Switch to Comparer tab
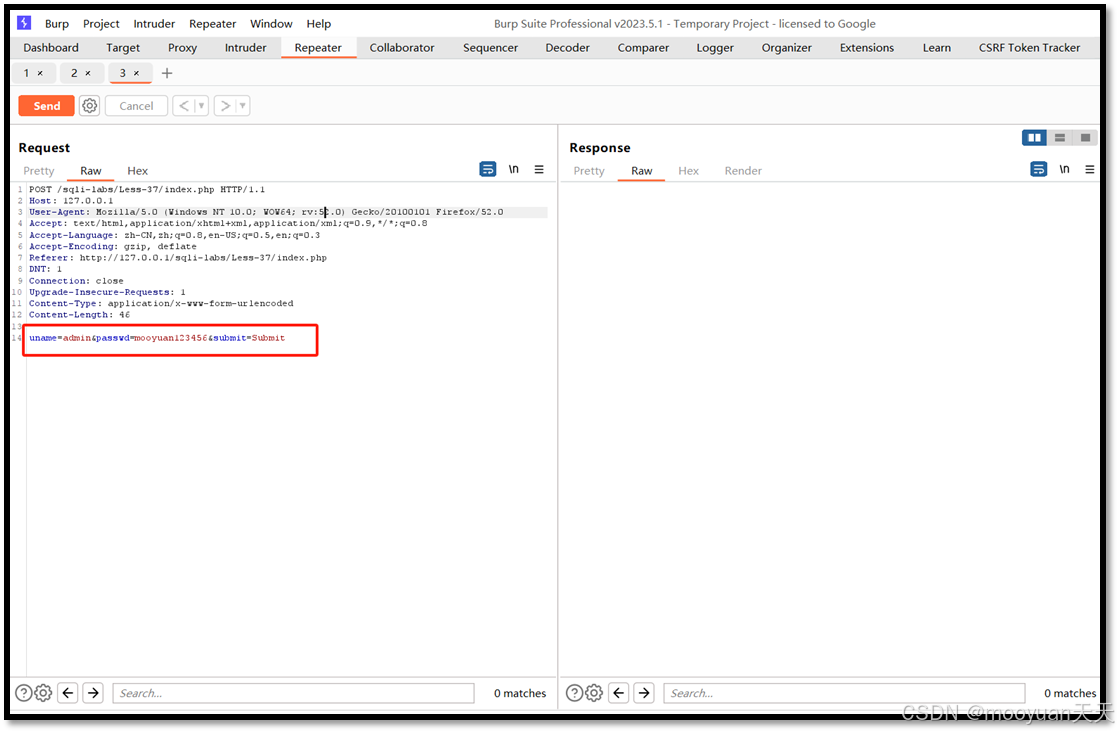The width and height of the screenshot is (1119, 733). click(643, 48)
